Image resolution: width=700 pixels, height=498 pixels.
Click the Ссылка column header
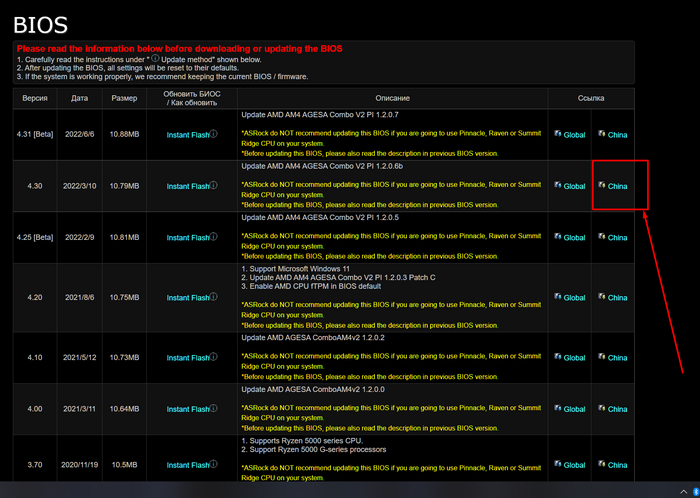click(x=590, y=98)
